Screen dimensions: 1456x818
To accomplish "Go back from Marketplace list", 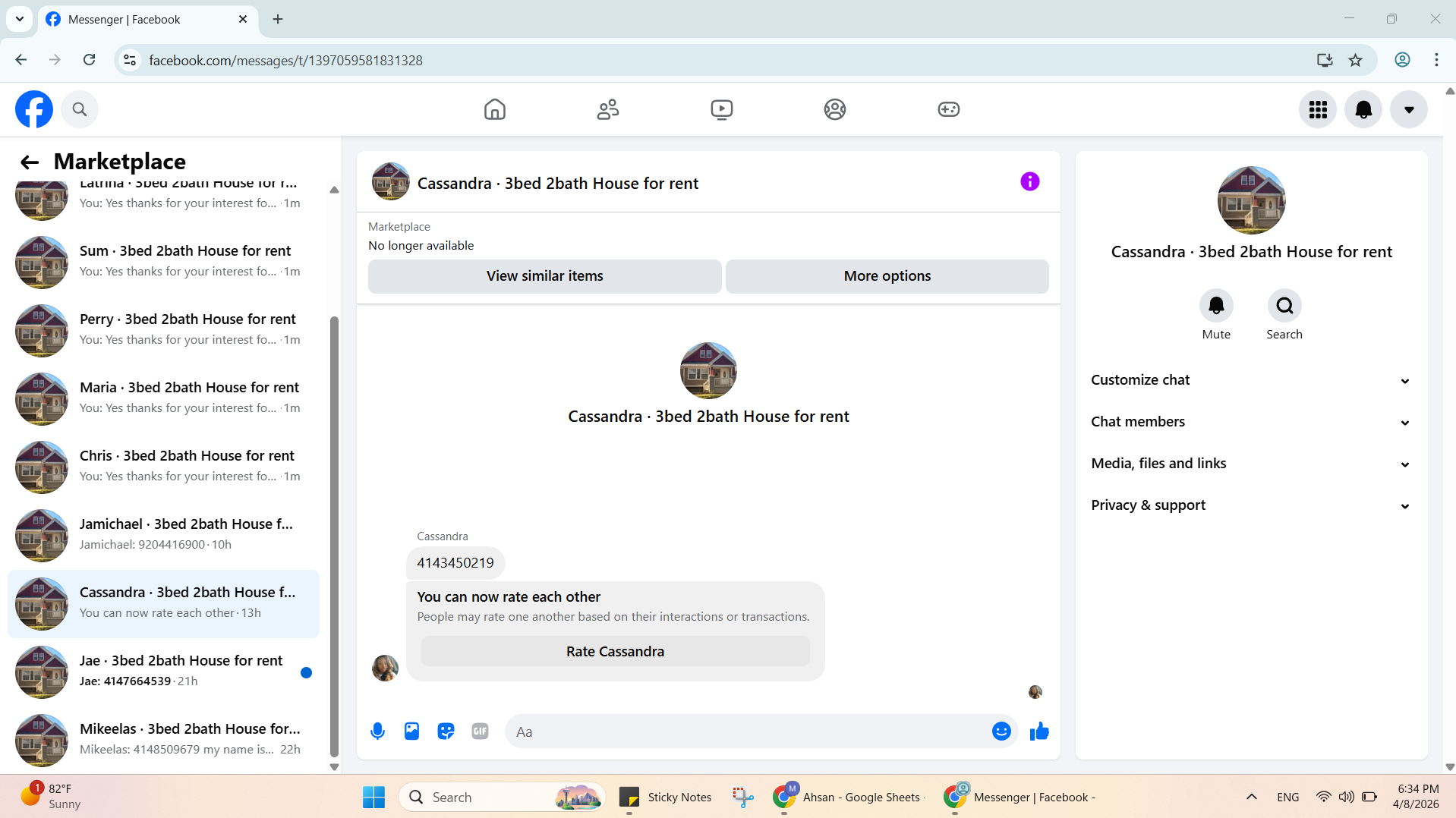I will (30, 162).
